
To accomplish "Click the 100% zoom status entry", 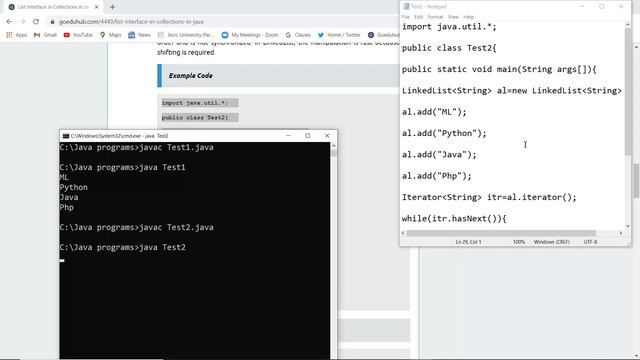I will (x=519, y=242).
